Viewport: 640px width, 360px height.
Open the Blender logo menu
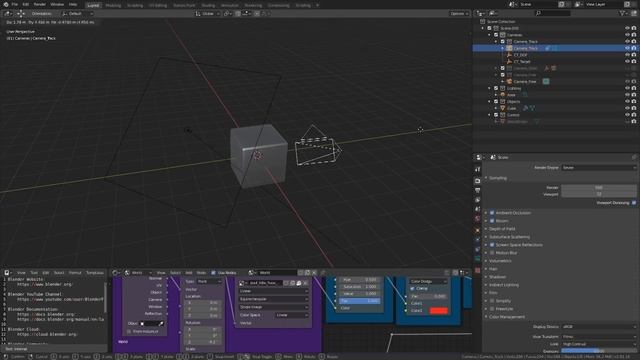(6, 4)
